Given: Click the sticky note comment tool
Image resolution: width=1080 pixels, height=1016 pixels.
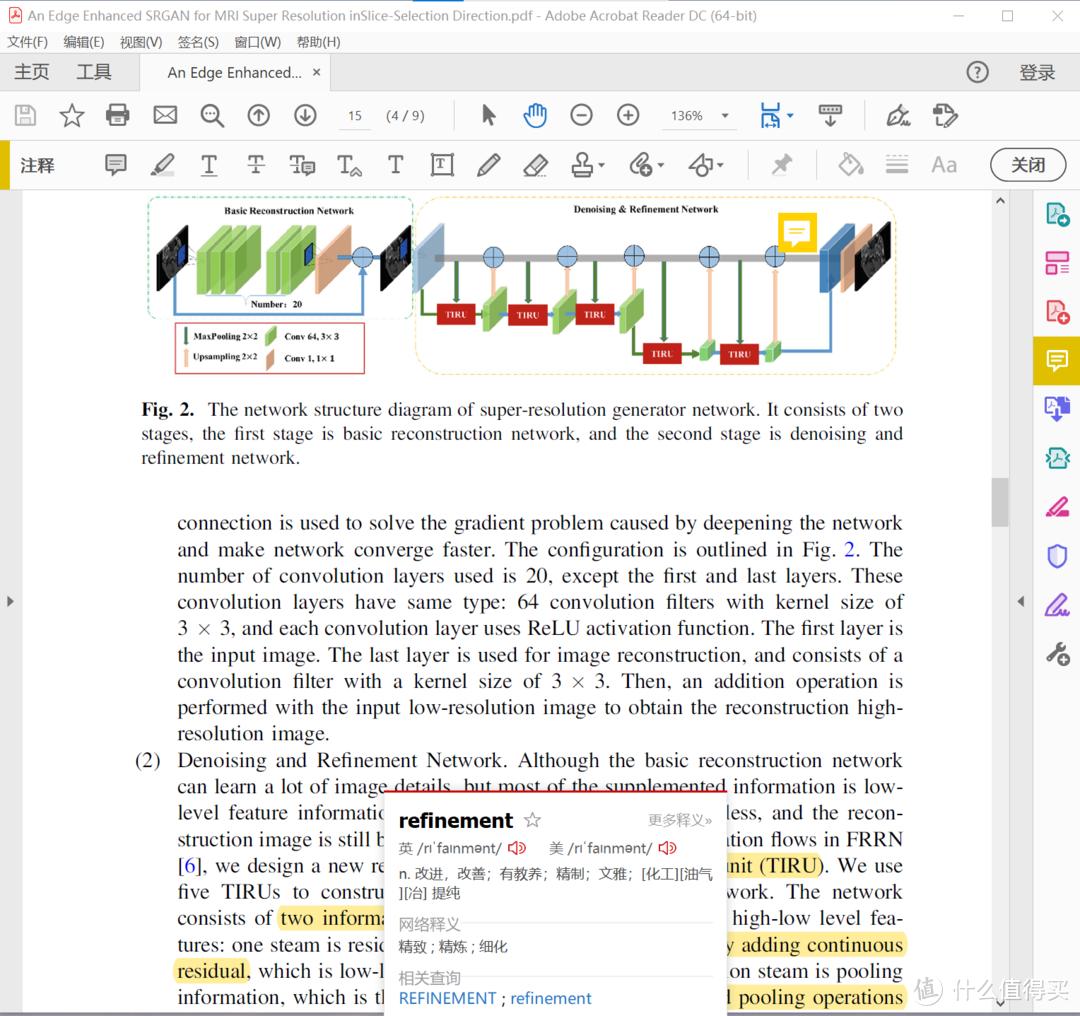Looking at the screenshot, I should pos(116,165).
